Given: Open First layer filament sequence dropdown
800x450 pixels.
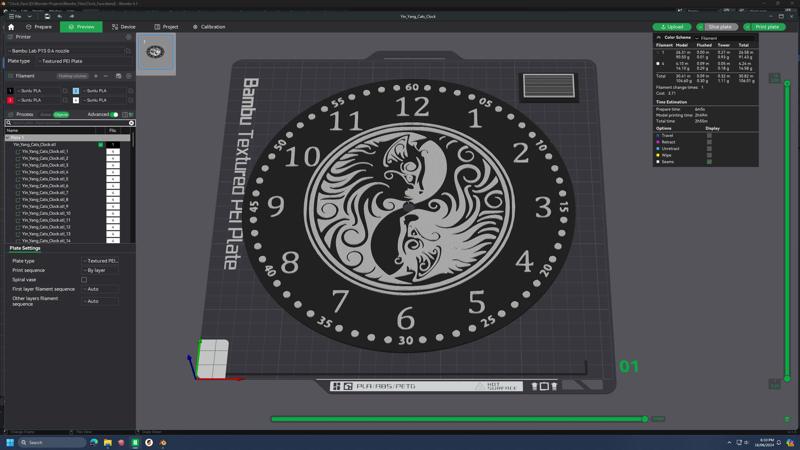Looking at the screenshot, I should pos(100,289).
